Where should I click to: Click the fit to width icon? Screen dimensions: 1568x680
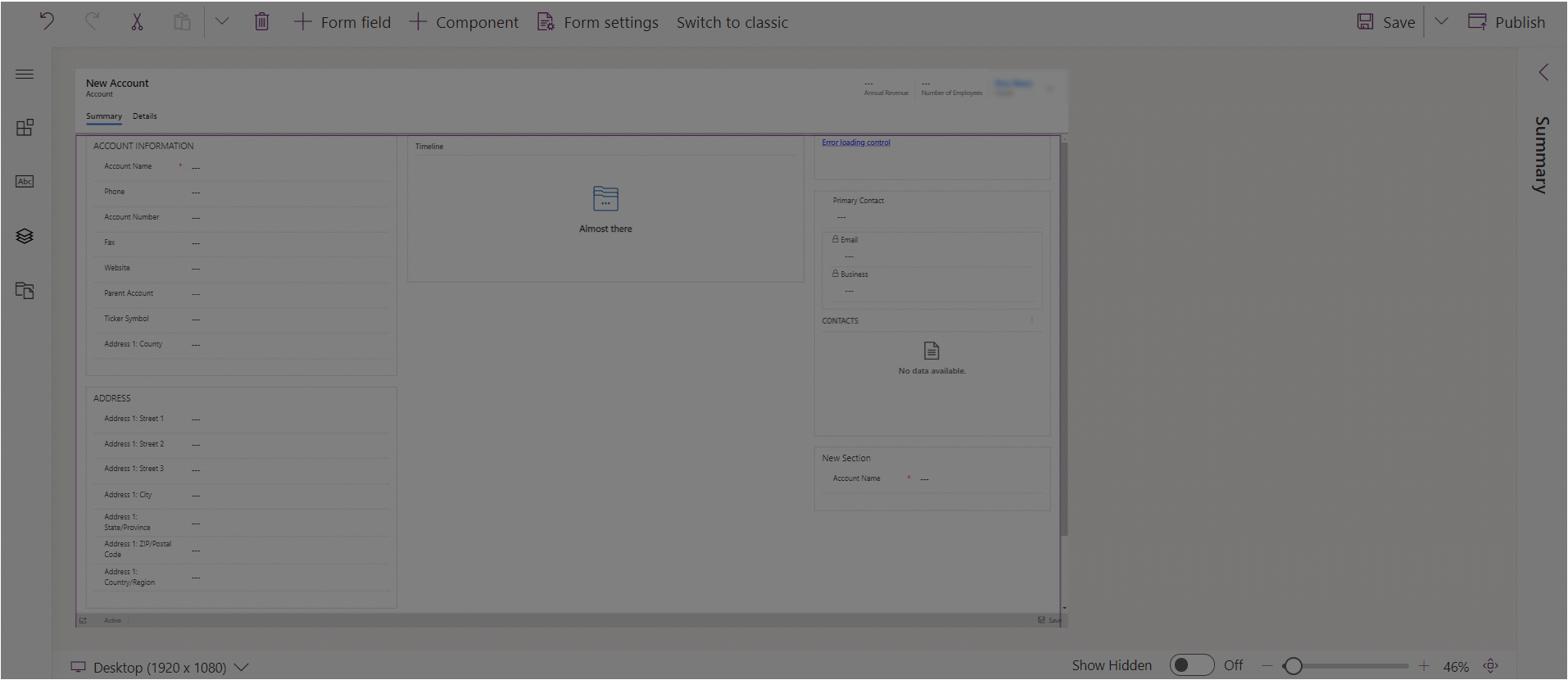(x=1491, y=666)
